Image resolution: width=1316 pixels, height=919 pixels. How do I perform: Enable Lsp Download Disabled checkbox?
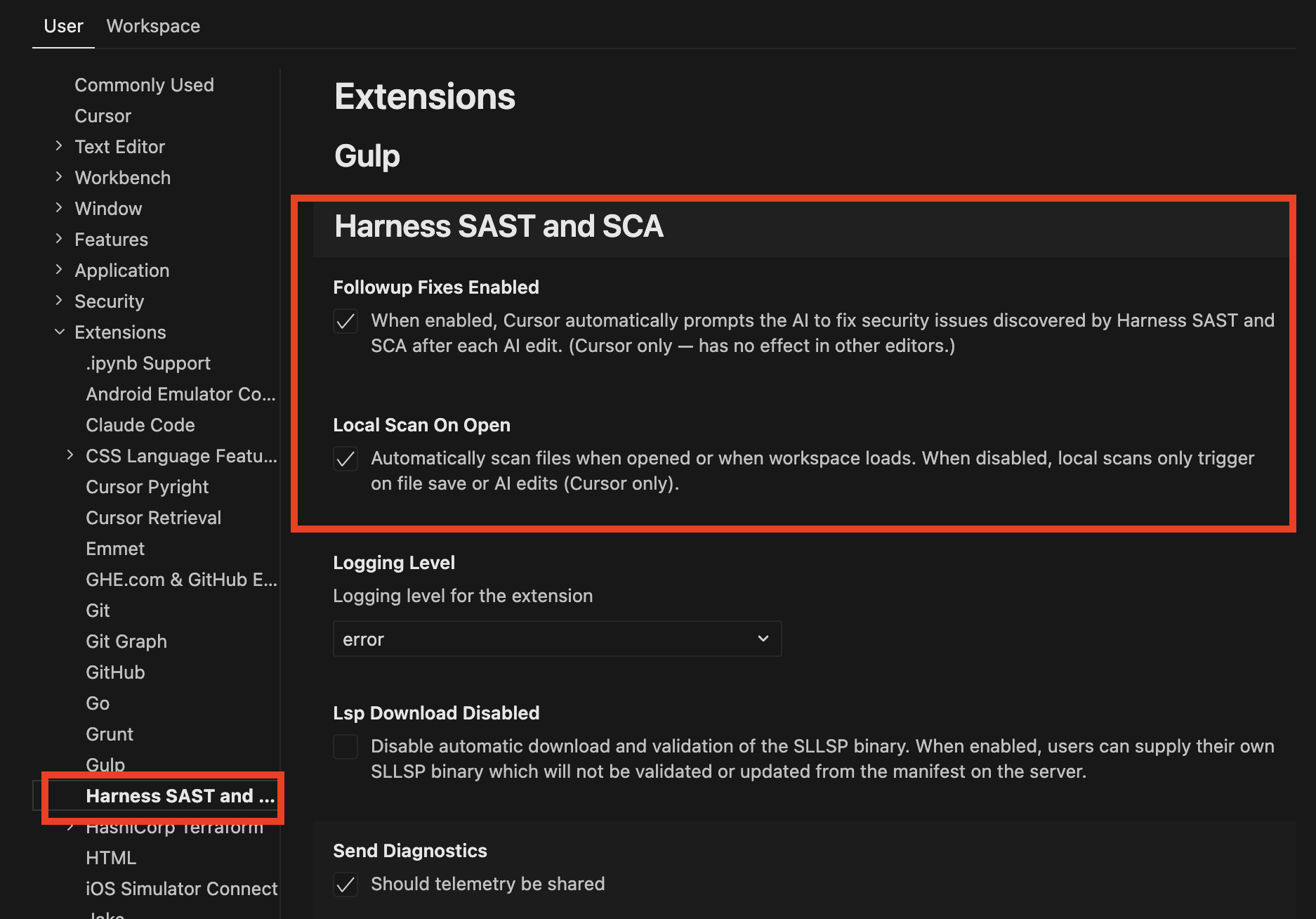[346, 747]
